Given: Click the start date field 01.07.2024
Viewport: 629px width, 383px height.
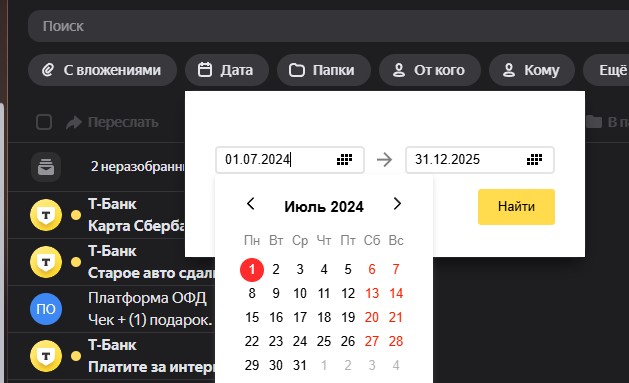Looking at the screenshot, I should (x=290, y=160).
